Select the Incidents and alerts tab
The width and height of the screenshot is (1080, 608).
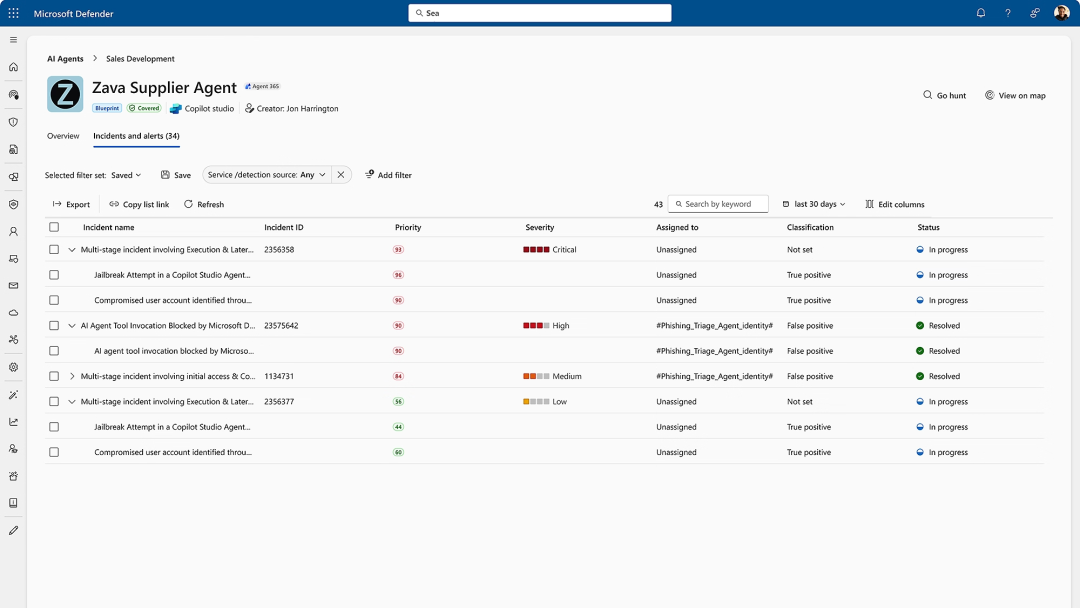click(x=136, y=136)
